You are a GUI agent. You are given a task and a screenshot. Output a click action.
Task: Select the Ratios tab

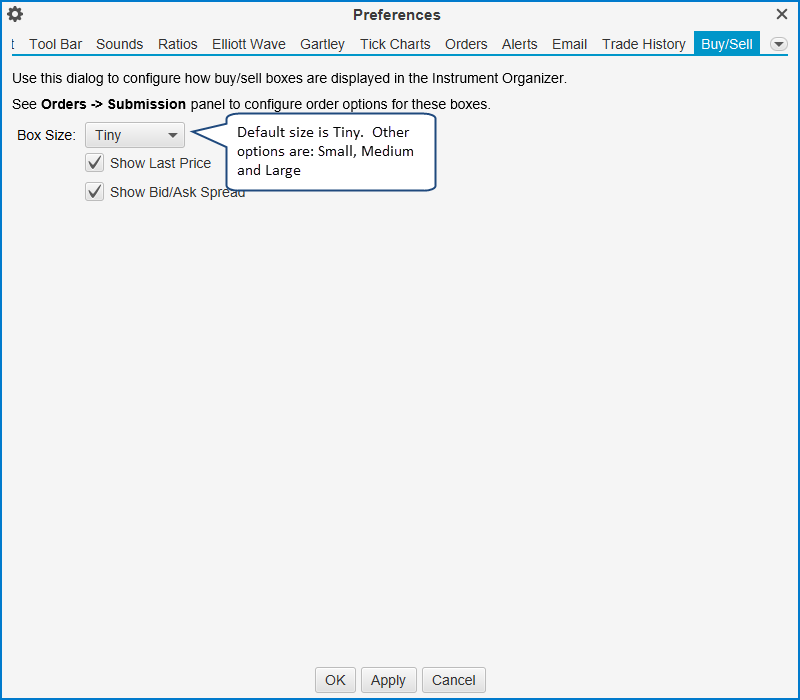click(178, 44)
